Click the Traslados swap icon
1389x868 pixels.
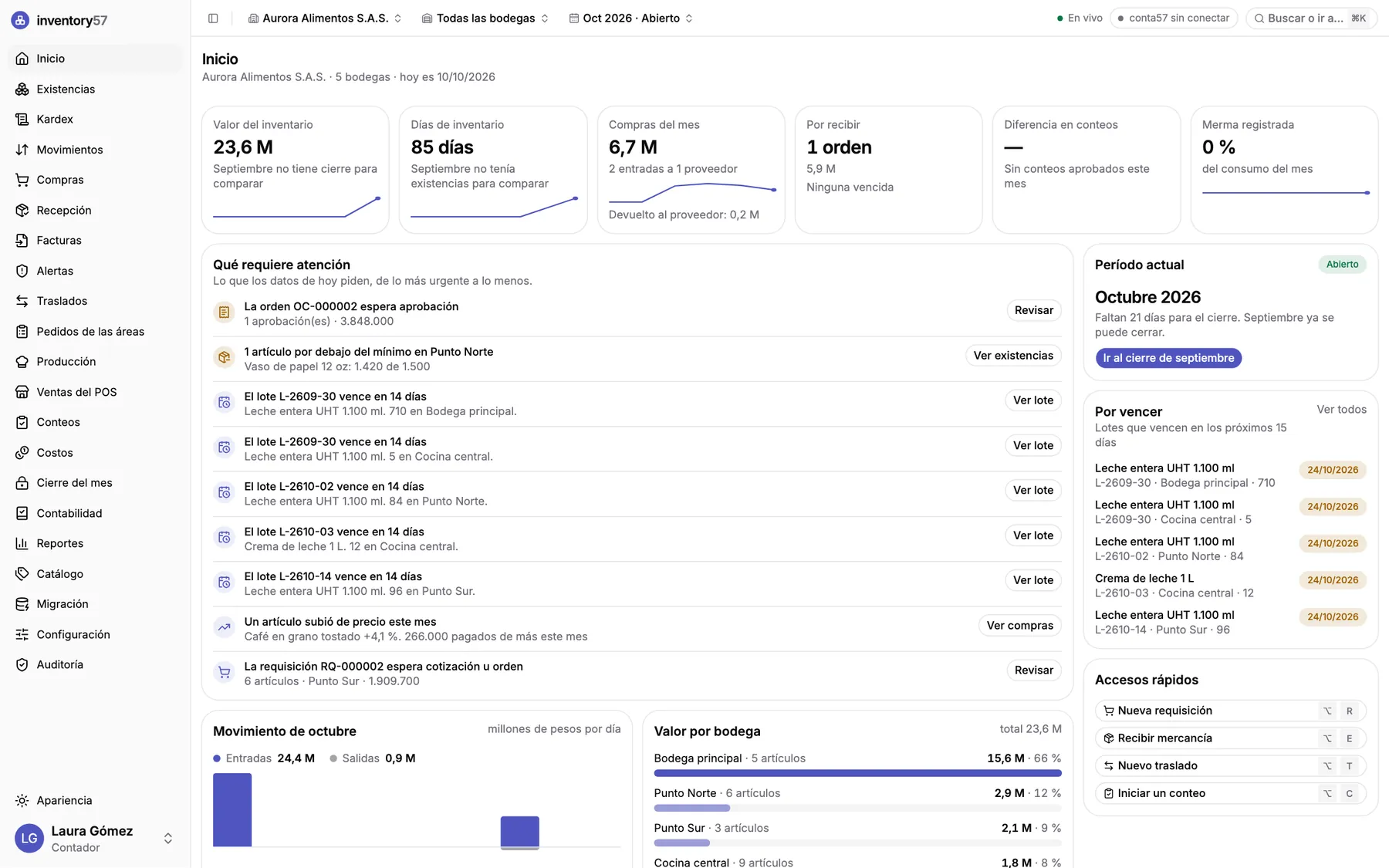(x=22, y=301)
